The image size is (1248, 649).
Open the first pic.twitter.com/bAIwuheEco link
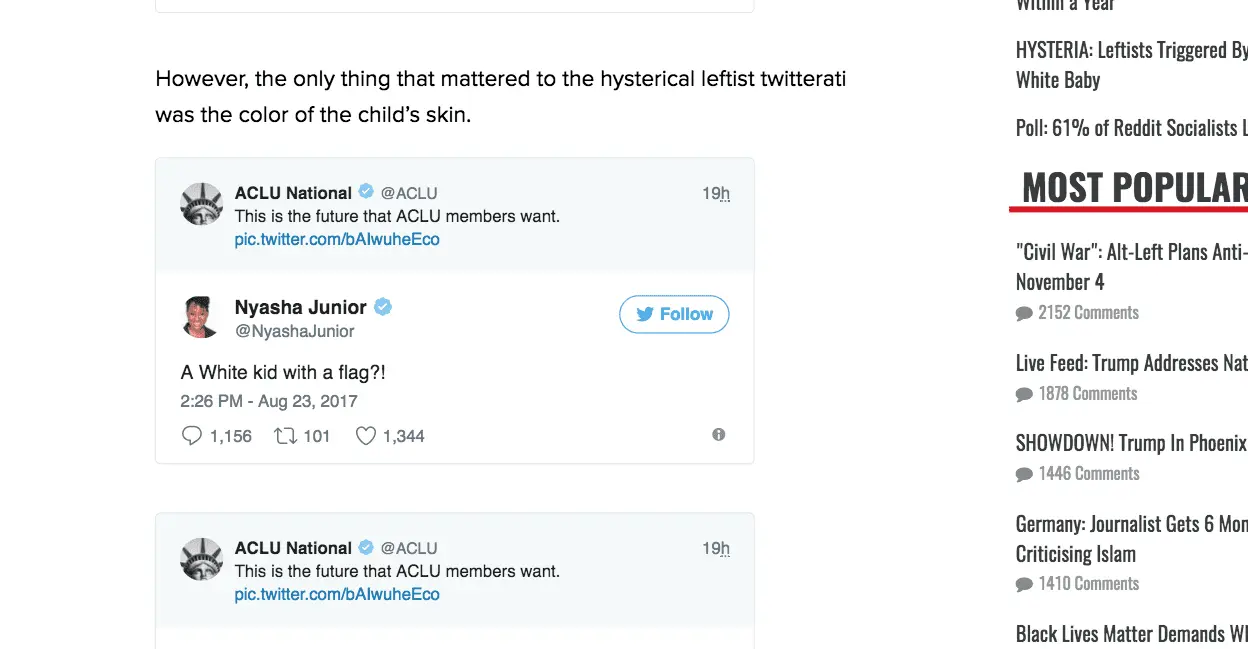[337, 239]
